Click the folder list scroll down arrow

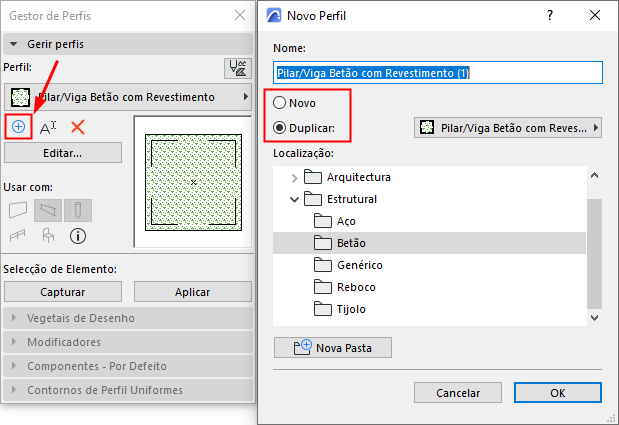pos(595,318)
